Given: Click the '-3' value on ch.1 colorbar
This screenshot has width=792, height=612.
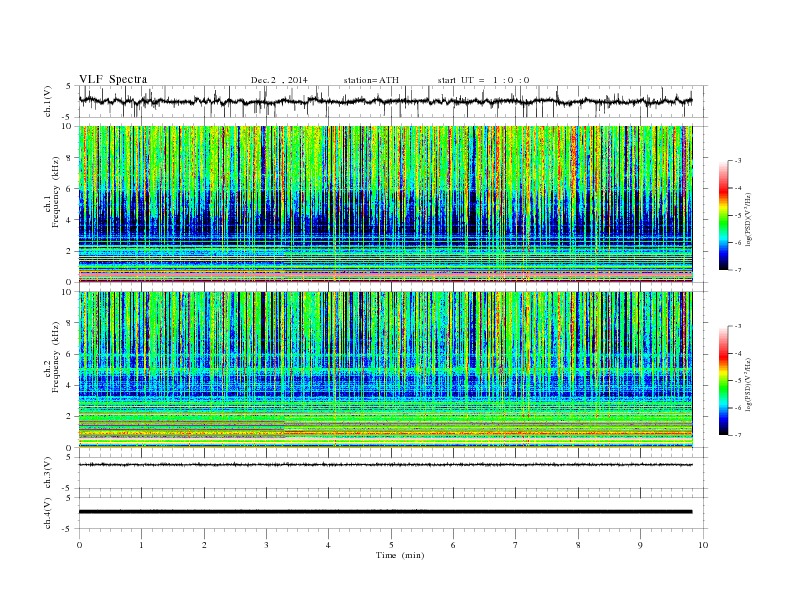Looking at the screenshot, I should tap(737, 161).
